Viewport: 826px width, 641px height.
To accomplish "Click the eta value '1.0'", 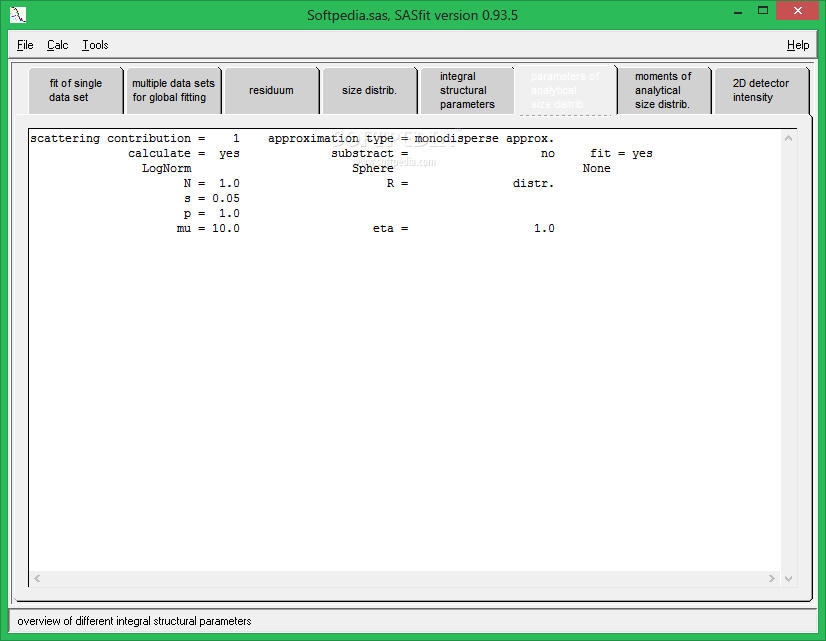I will click(544, 228).
